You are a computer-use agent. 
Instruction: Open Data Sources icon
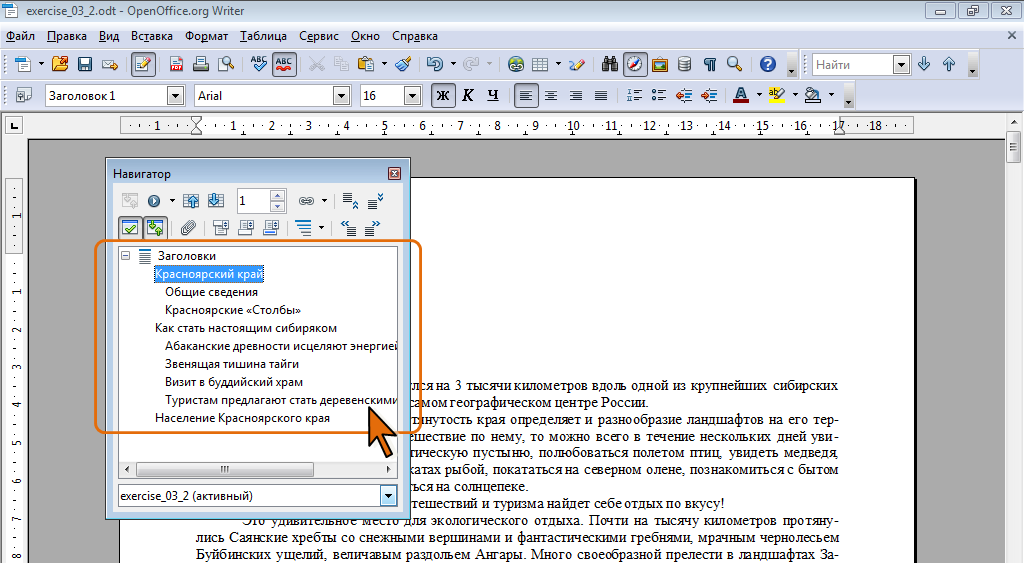point(684,64)
